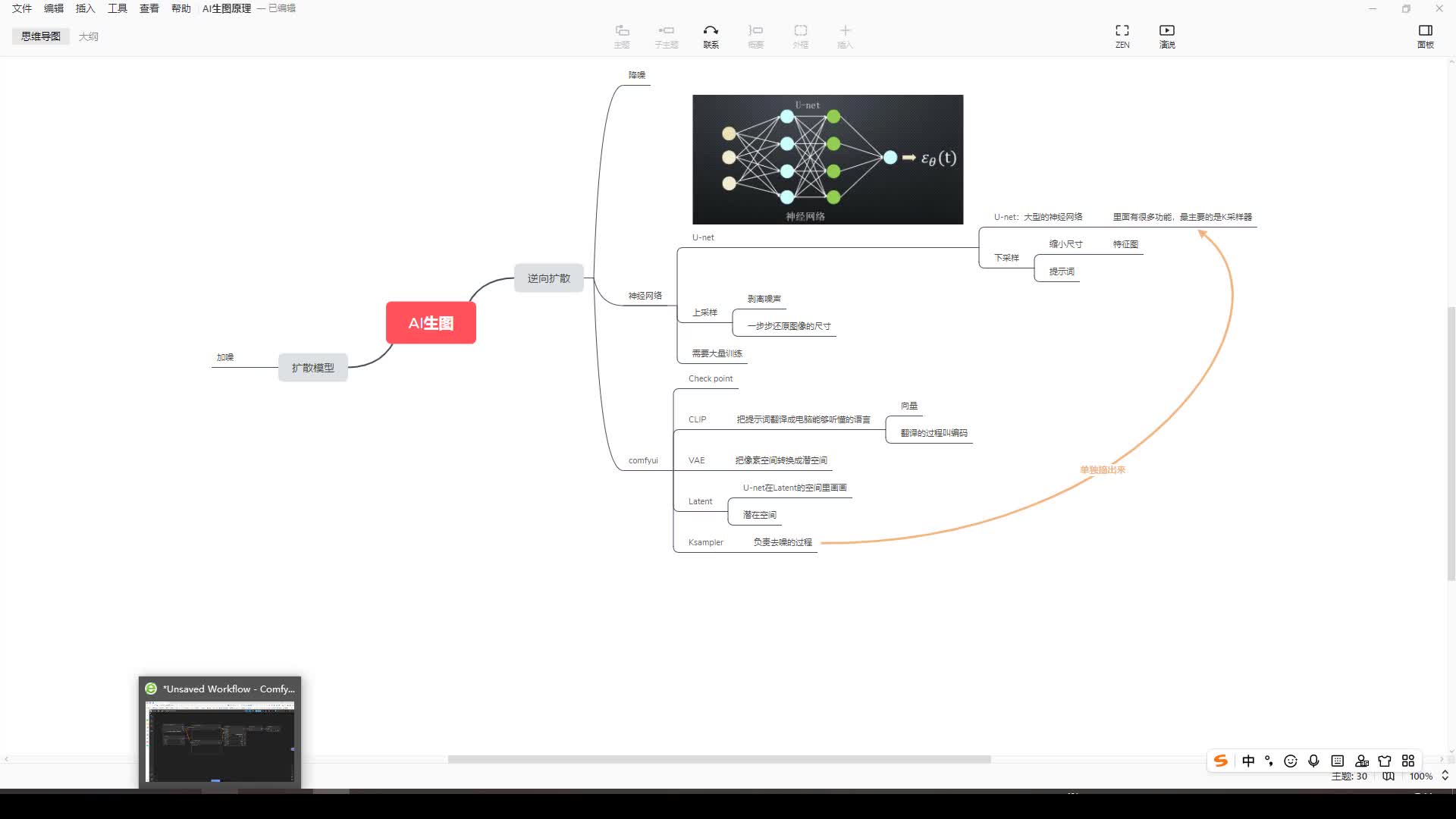Select the AI生图 central topic
1456x819 pixels.
[431, 323]
